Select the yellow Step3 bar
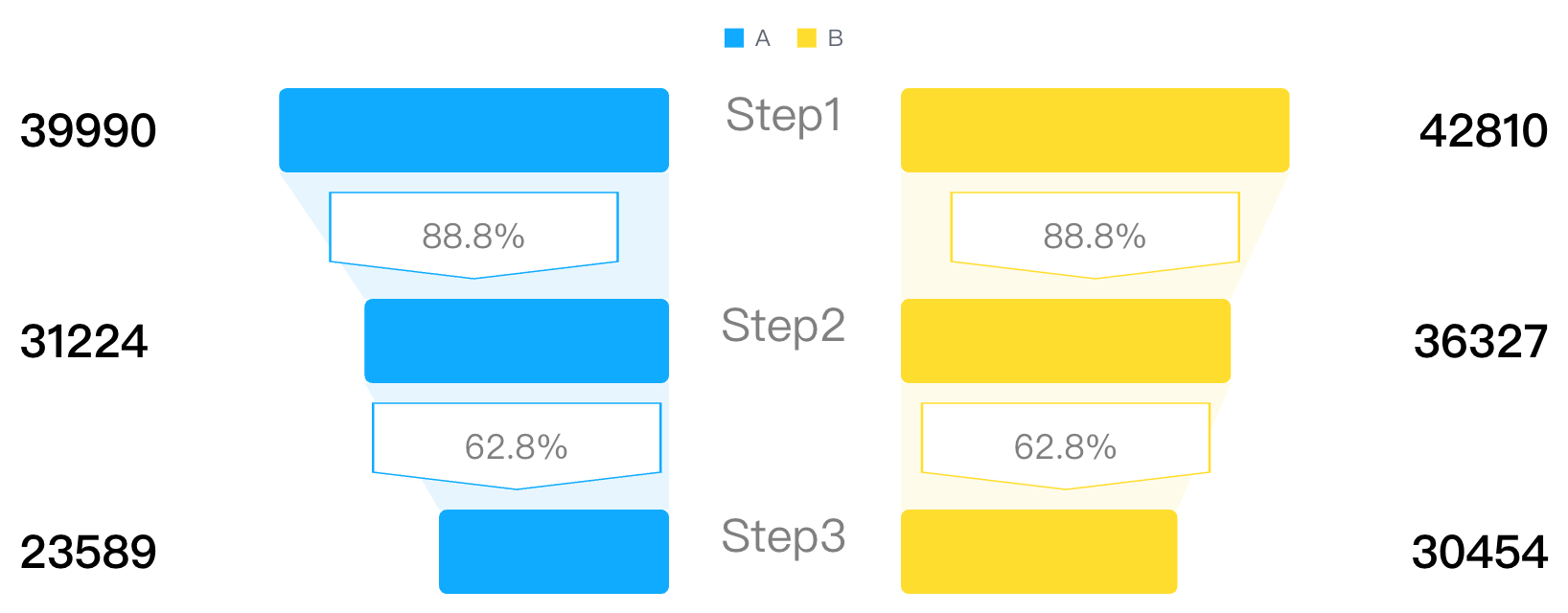 click(1039, 552)
